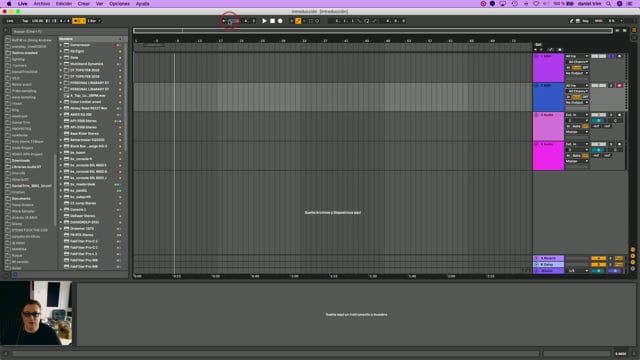Expand the Gate device in browser
The width and height of the screenshot is (640, 360).
61,58
